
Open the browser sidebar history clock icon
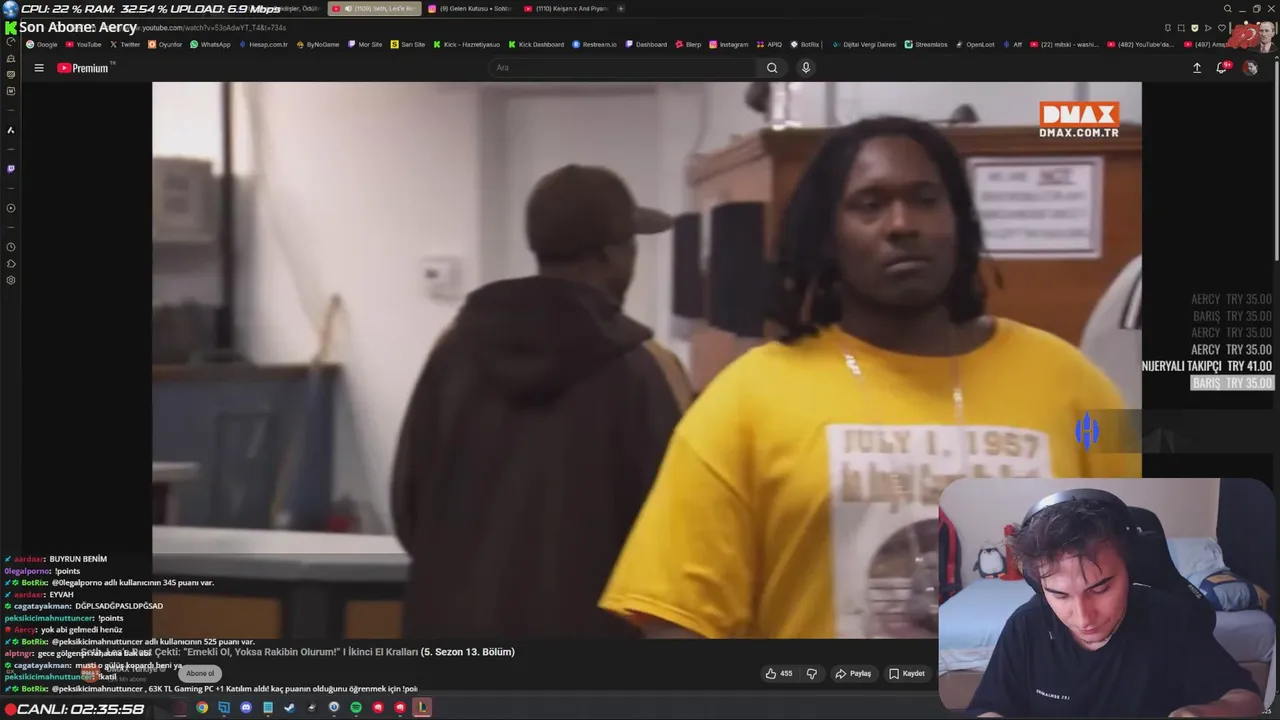pos(11,247)
